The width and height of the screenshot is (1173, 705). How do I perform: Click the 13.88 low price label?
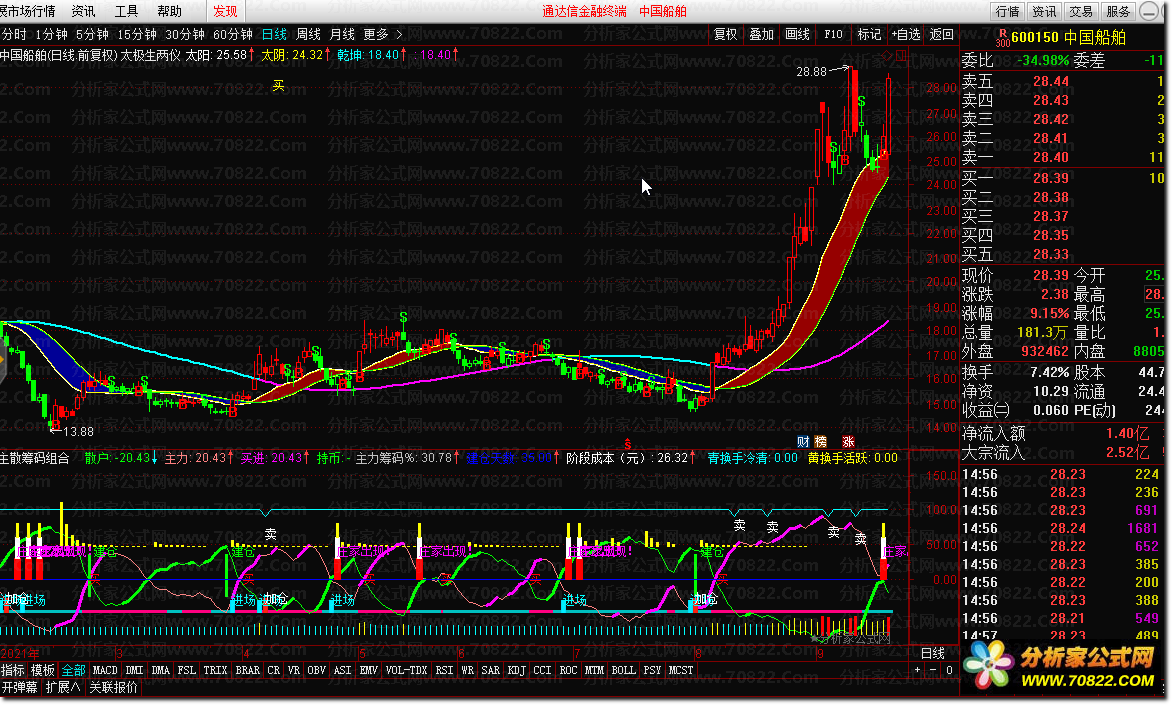(79, 432)
